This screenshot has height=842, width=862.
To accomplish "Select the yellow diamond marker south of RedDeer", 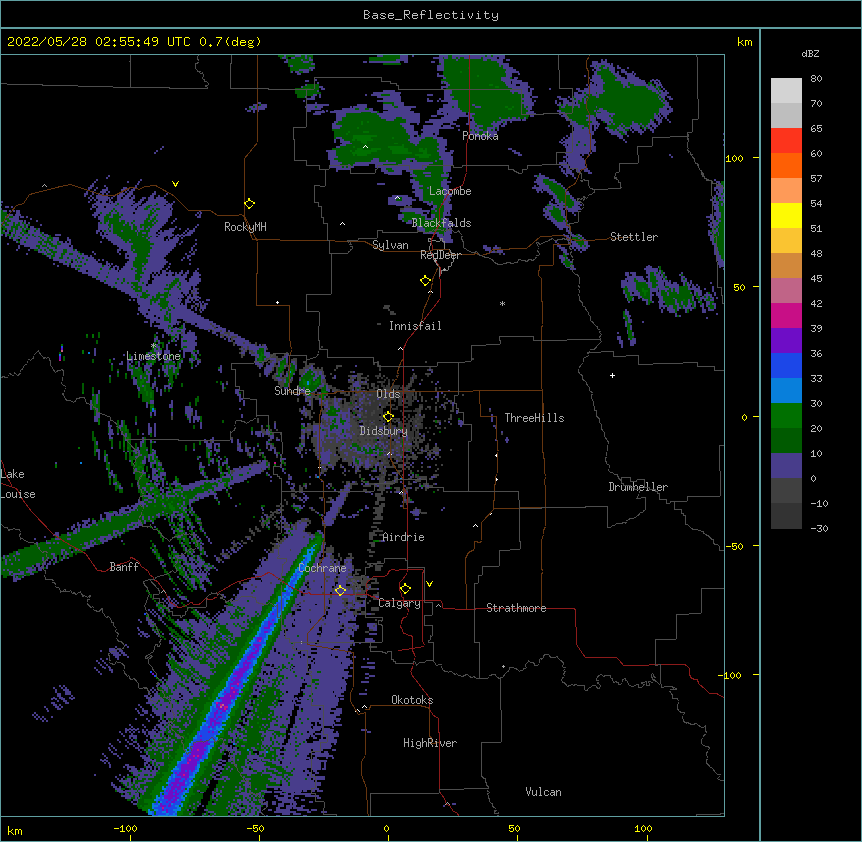I will [425, 281].
